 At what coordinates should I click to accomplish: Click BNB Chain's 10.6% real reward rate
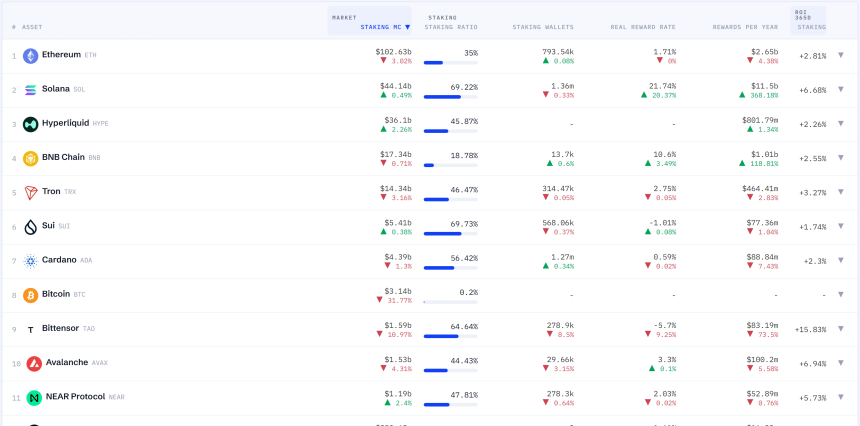click(x=664, y=155)
